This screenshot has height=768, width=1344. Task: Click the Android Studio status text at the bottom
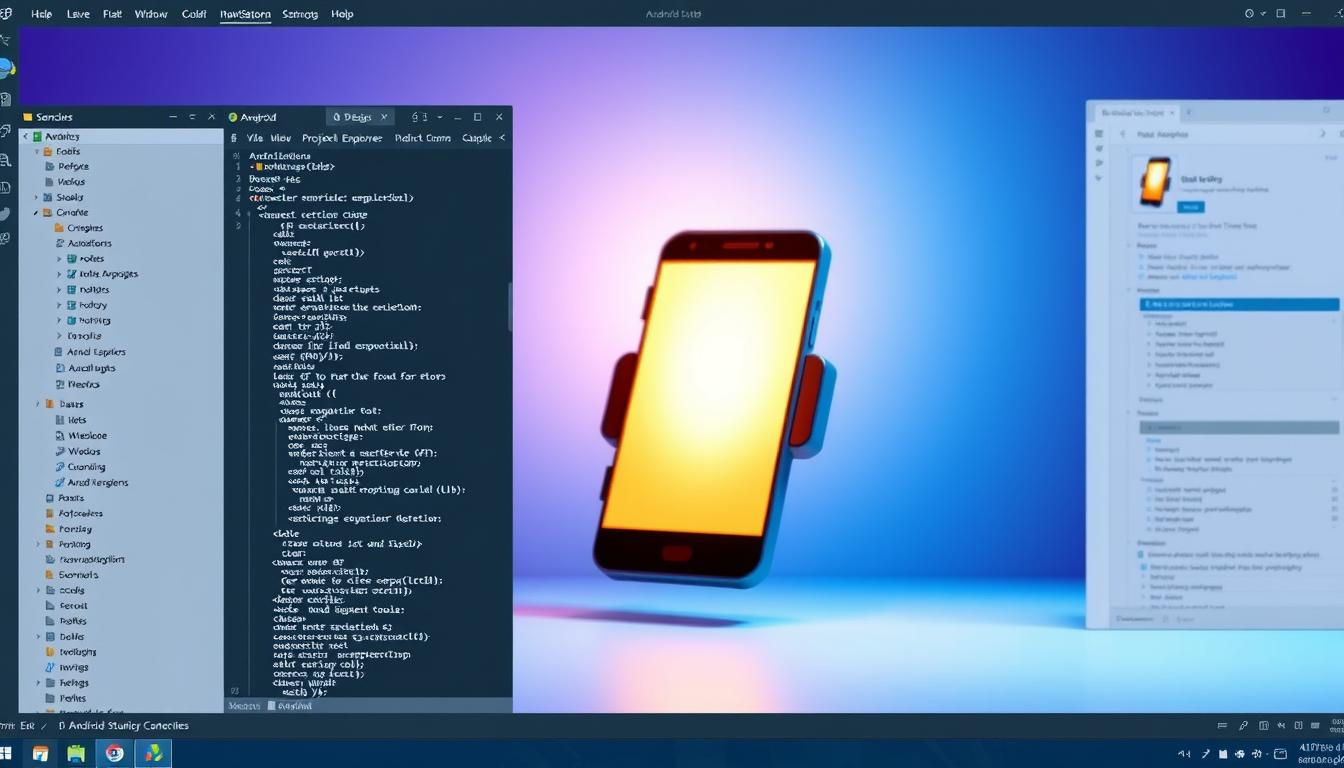pos(123,725)
